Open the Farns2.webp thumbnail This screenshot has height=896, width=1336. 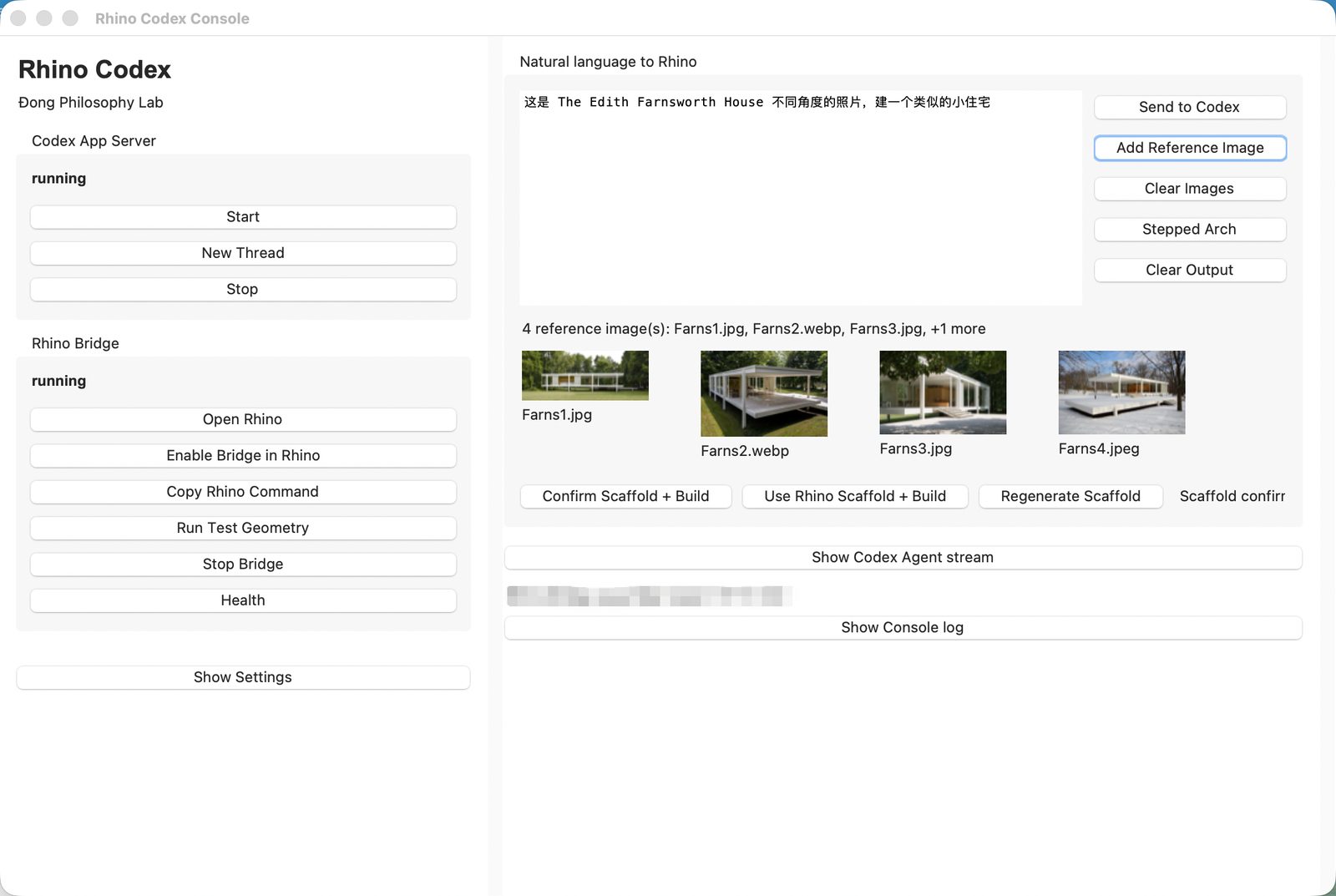point(764,393)
